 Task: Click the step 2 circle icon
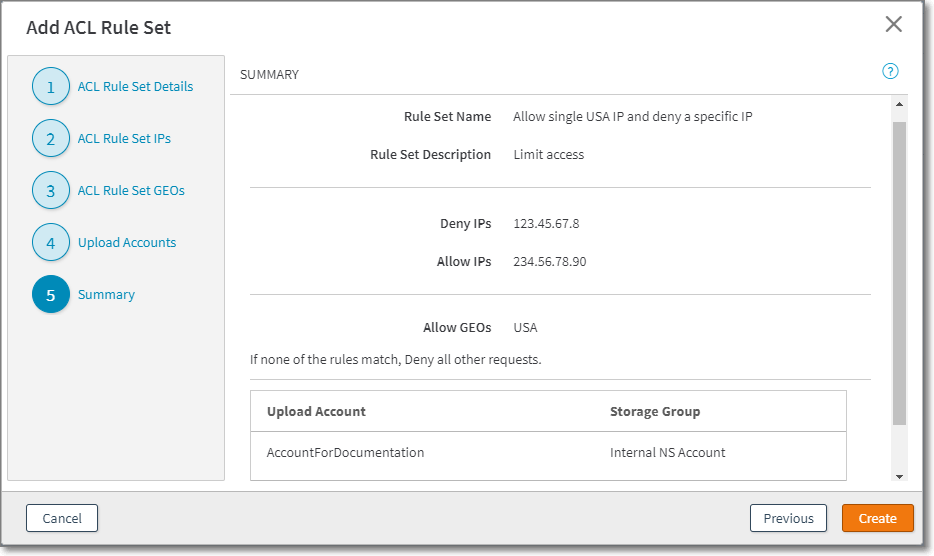click(x=51, y=139)
